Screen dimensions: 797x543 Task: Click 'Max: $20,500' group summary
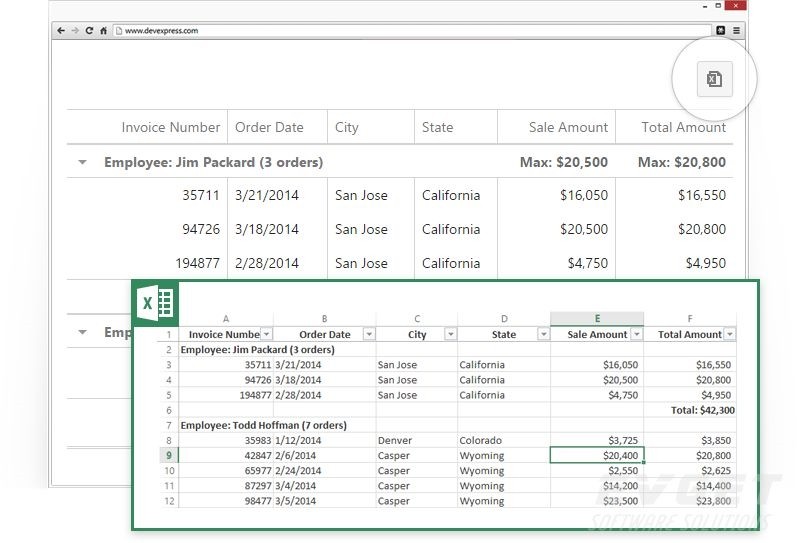[x=564, y=162]
